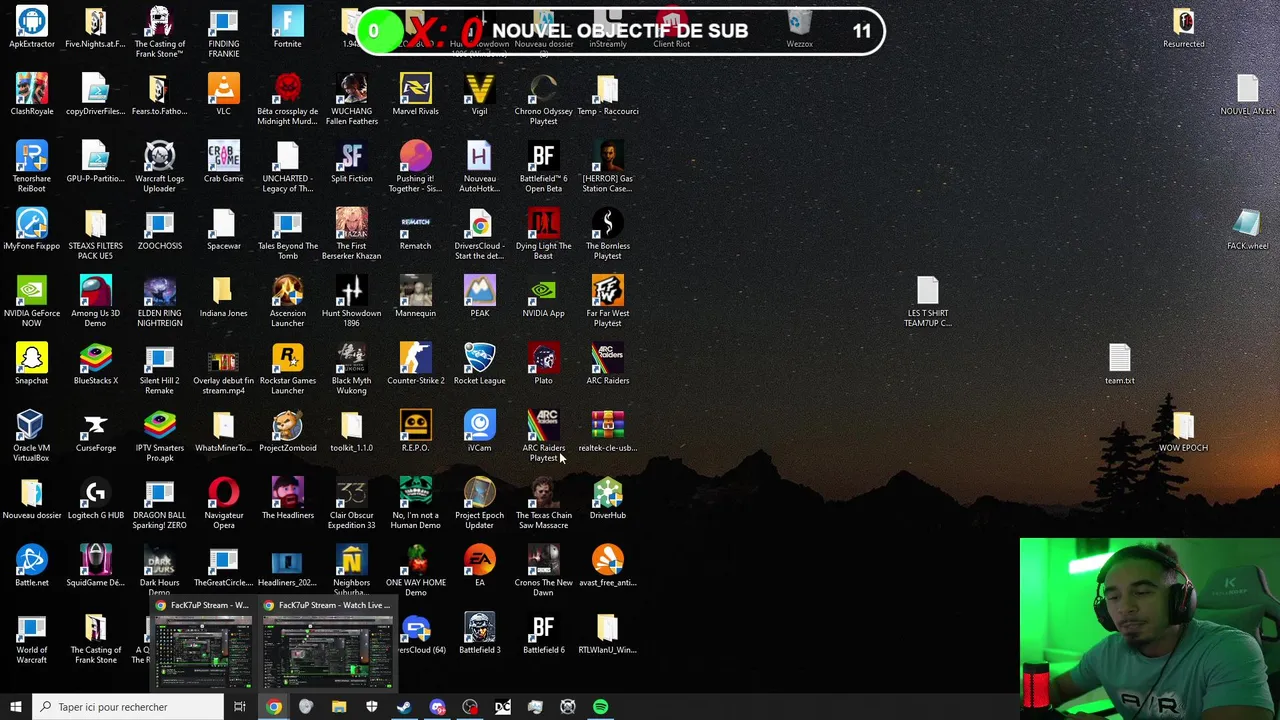Open Tenorshare ReiBoot icon
The image size is (1280, 720).
coord(32,166)
